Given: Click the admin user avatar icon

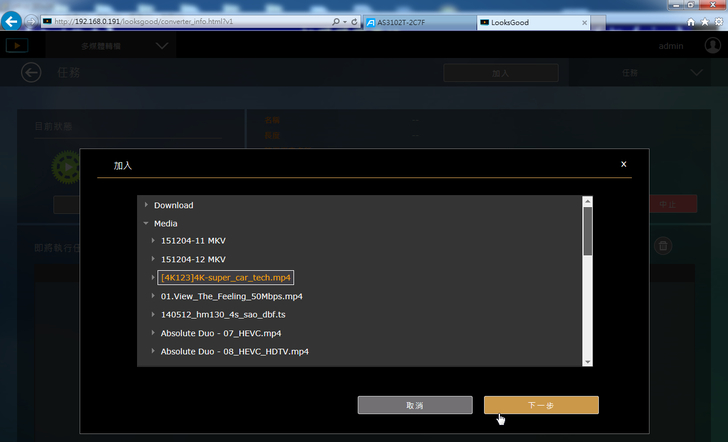Looking at the screenshot, I should 713,45.
